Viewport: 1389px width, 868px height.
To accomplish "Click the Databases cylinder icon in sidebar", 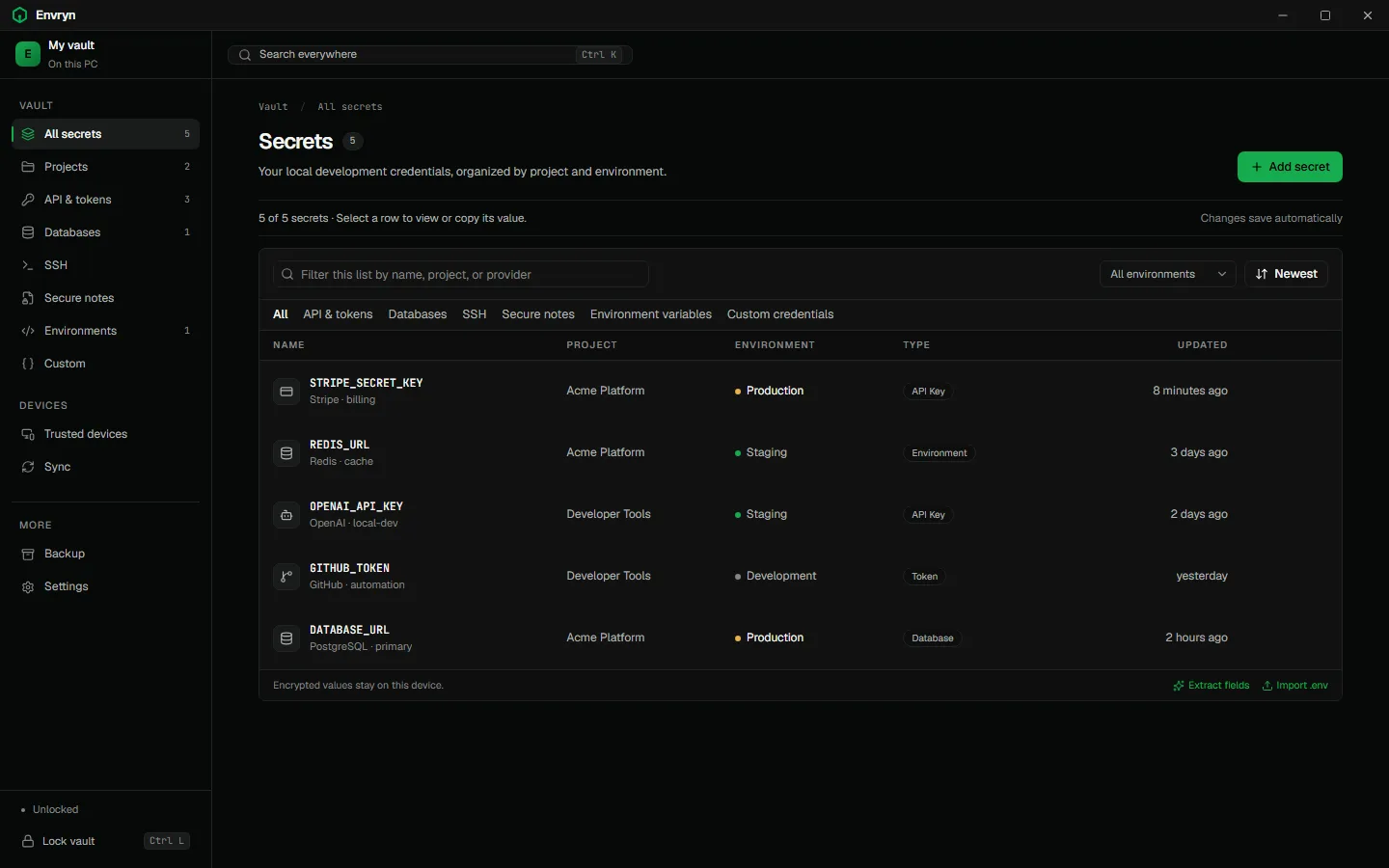I will [x=28, y=232].
